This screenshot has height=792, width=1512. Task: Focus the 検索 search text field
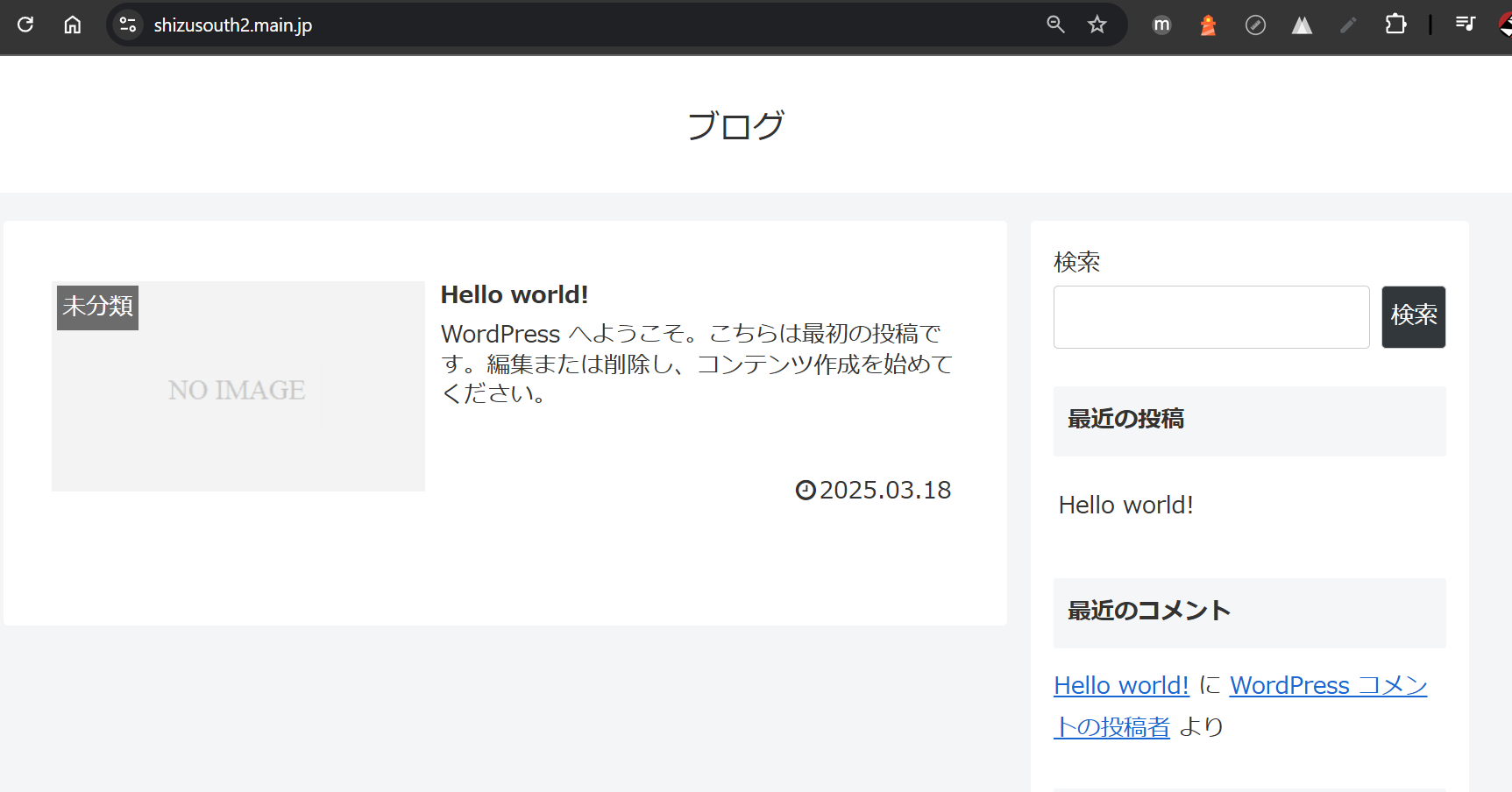click(1210, 317)
